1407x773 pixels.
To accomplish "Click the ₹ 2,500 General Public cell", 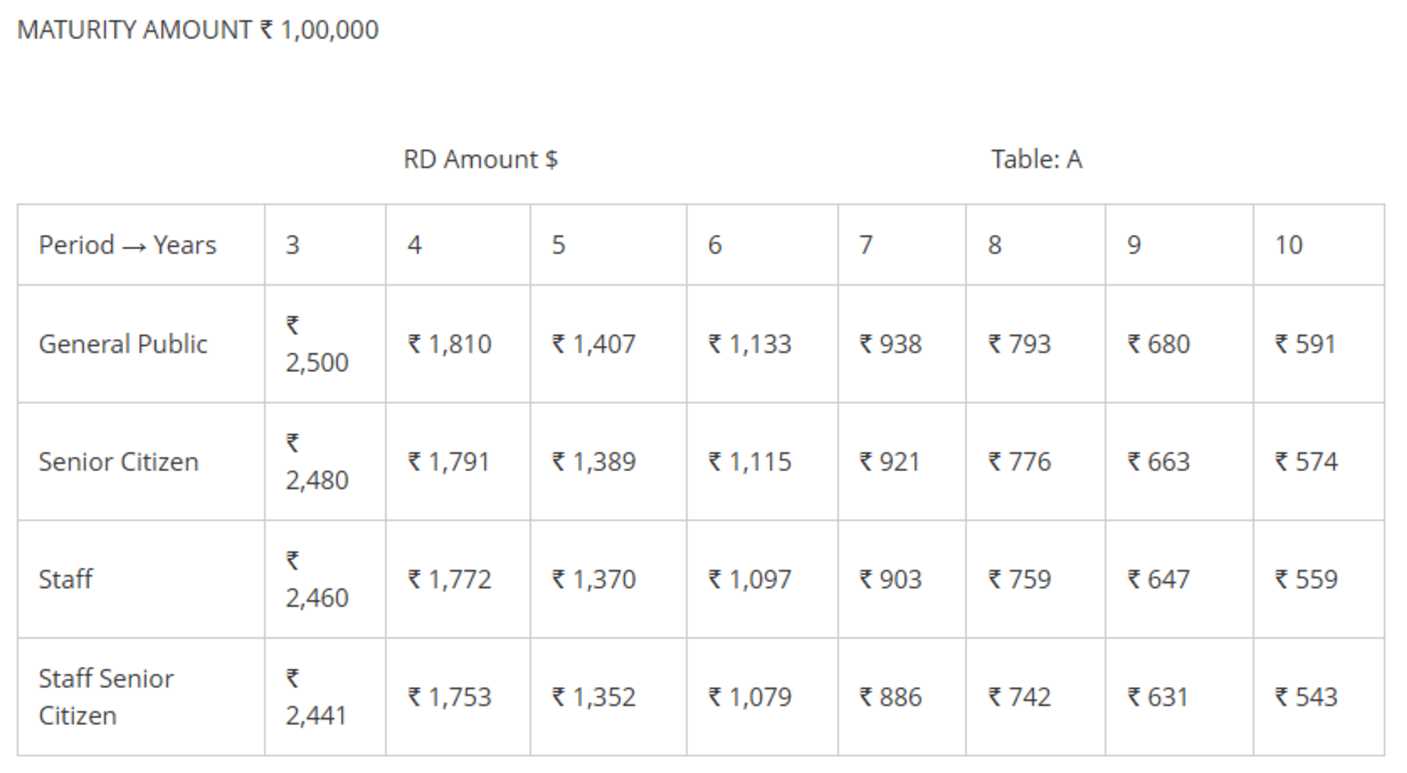I will pyautogui.click(x=316, y=344).
